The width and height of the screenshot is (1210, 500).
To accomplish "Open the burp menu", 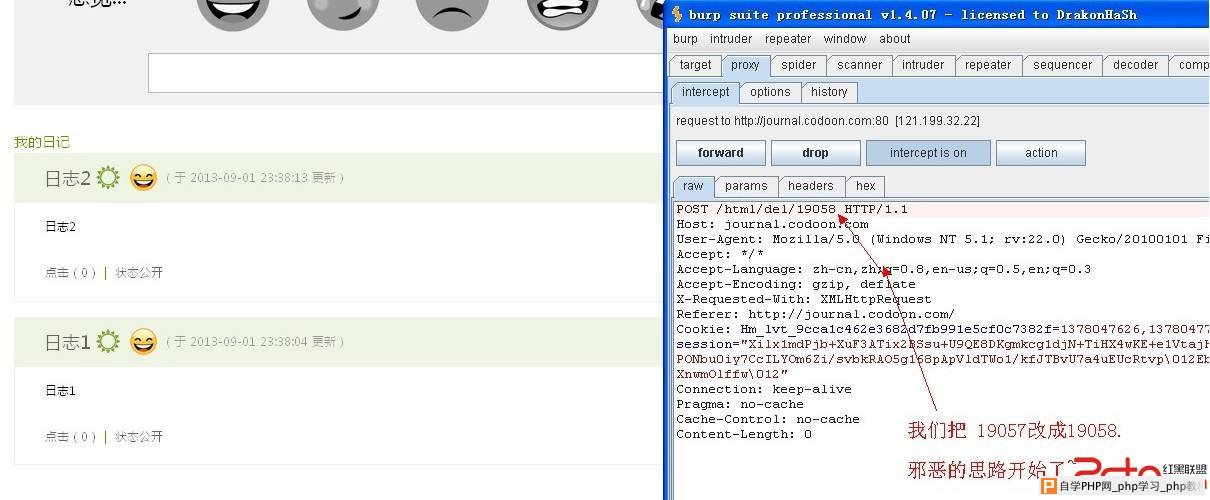I will tap(686, 39).
